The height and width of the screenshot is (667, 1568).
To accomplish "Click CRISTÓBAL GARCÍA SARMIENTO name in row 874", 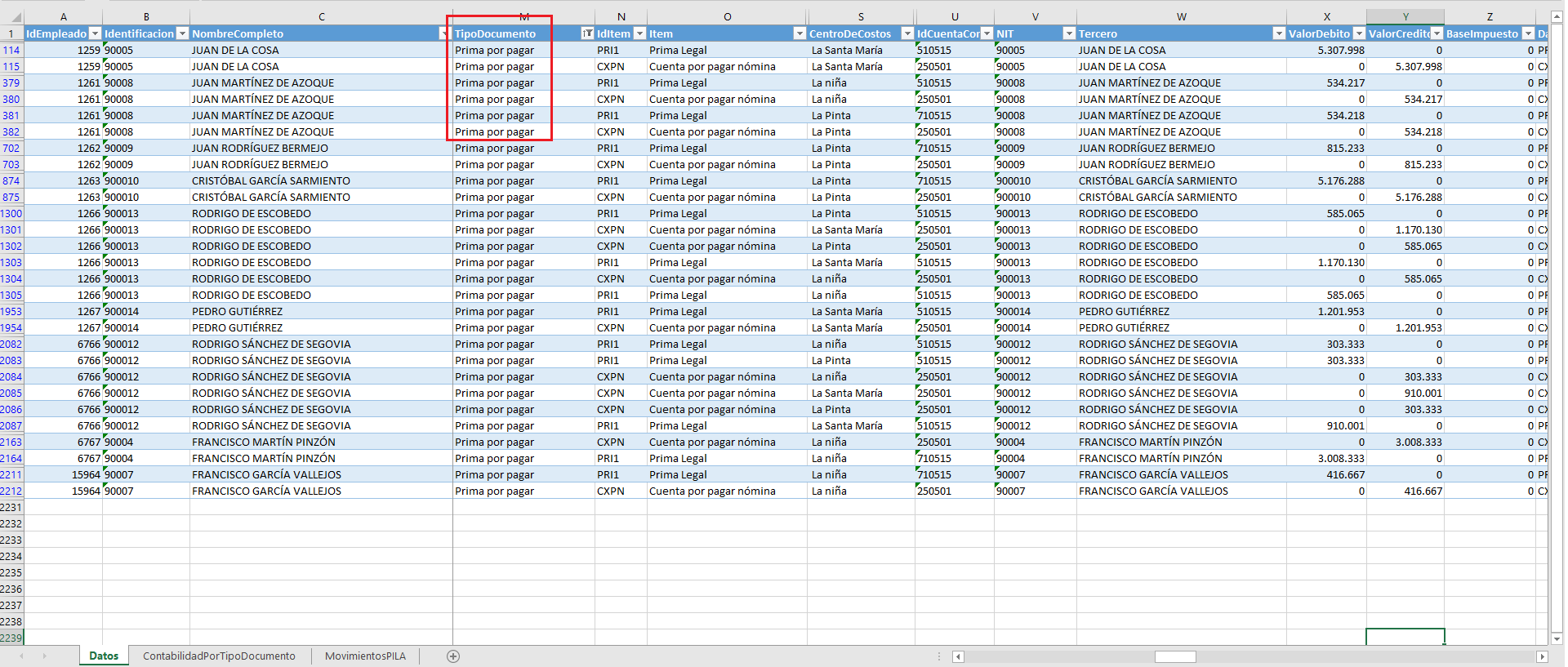I will (271, 180).
